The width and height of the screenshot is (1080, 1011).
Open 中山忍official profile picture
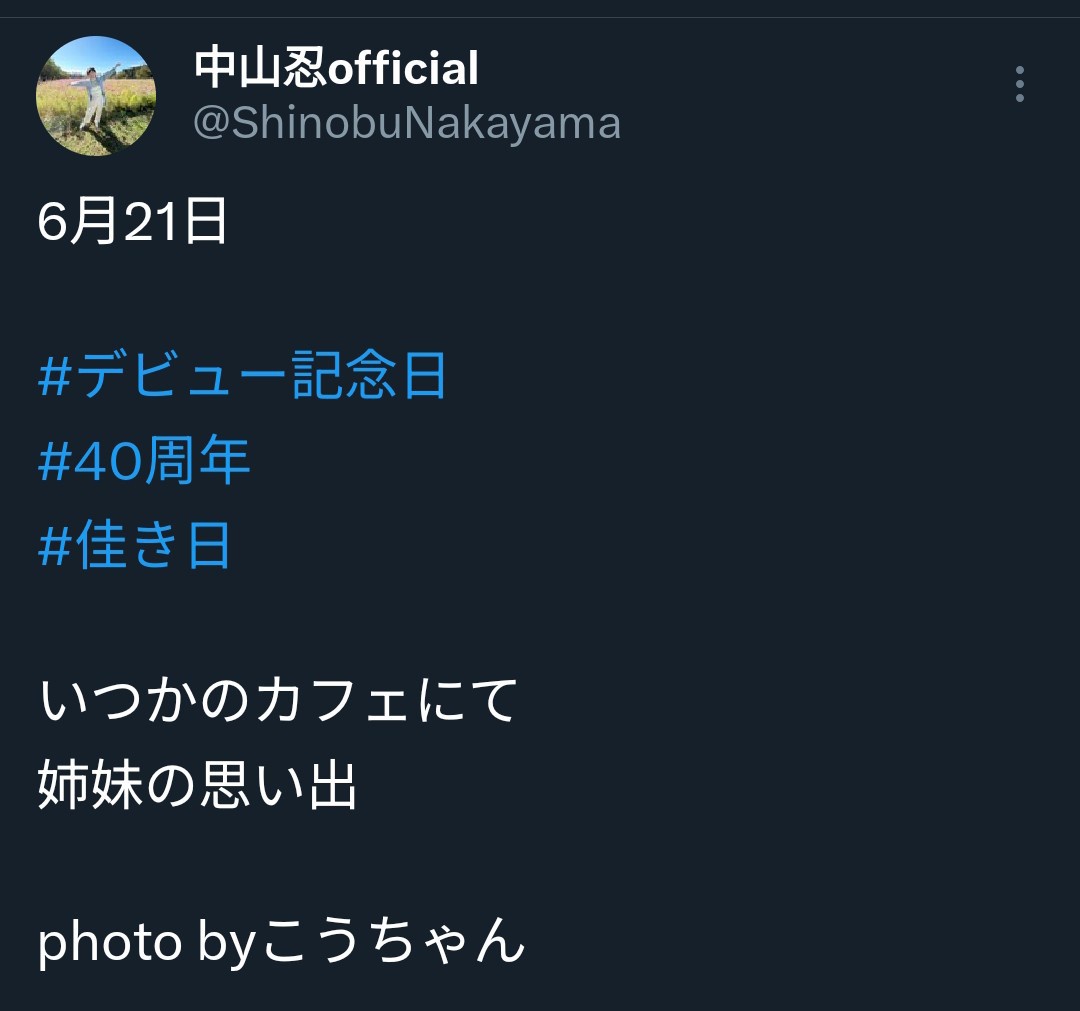click(96, 96)
